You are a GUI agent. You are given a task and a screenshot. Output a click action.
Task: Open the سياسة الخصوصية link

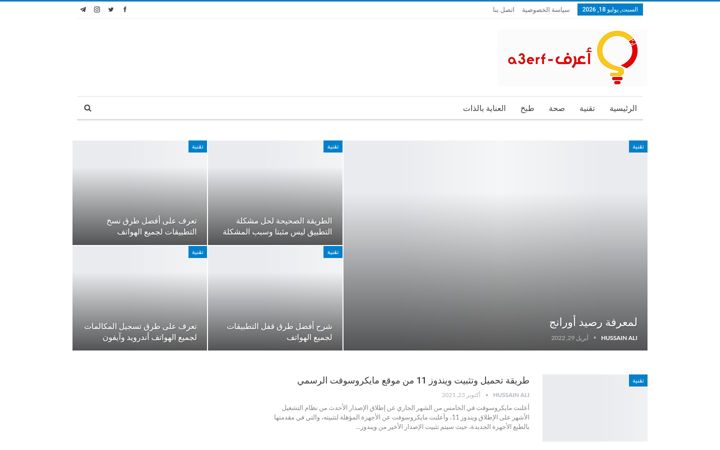546,10
